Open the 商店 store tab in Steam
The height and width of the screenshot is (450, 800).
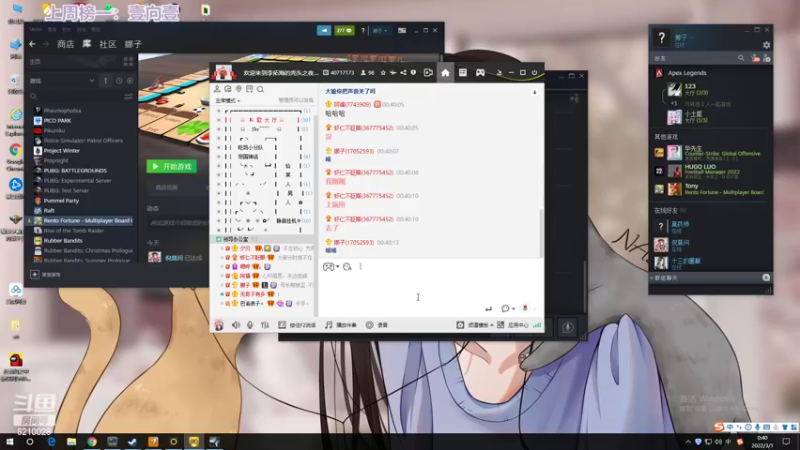[x=65, y=44]
